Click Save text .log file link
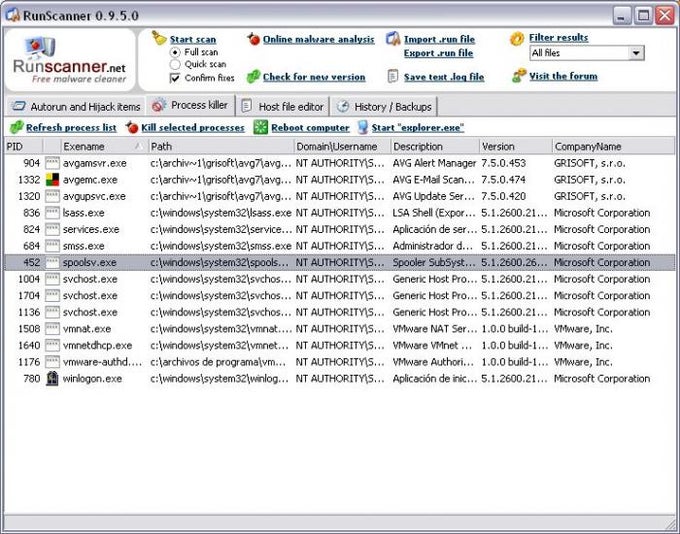The height and width of the screenshot is (534, 680). [x=444, y=77]
